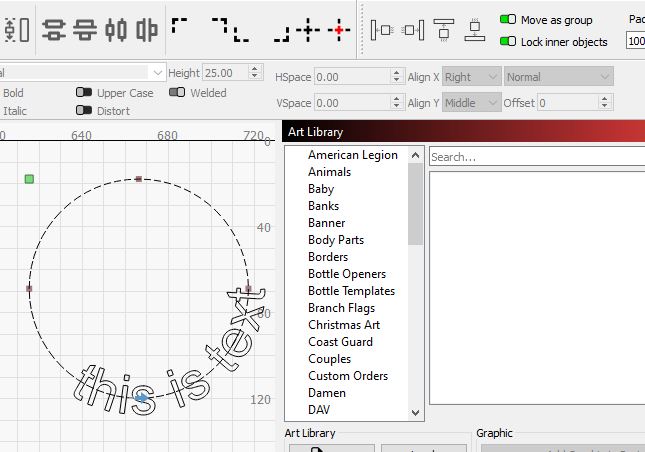Toggle Lock inner objects switch
Image resolution: width=645 pixels, height=452 pixels.
[508, 41]
